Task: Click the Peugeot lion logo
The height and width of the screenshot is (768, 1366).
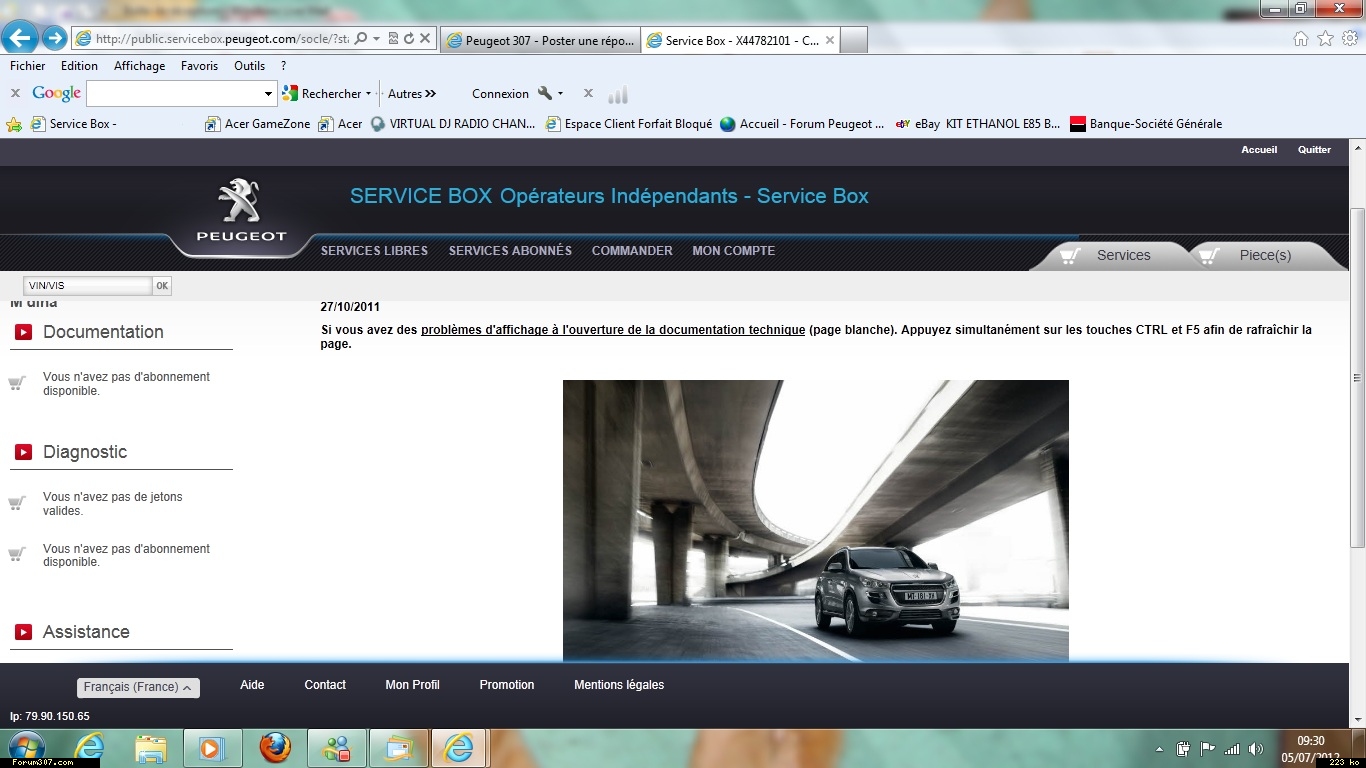Action: coord(240,201)
